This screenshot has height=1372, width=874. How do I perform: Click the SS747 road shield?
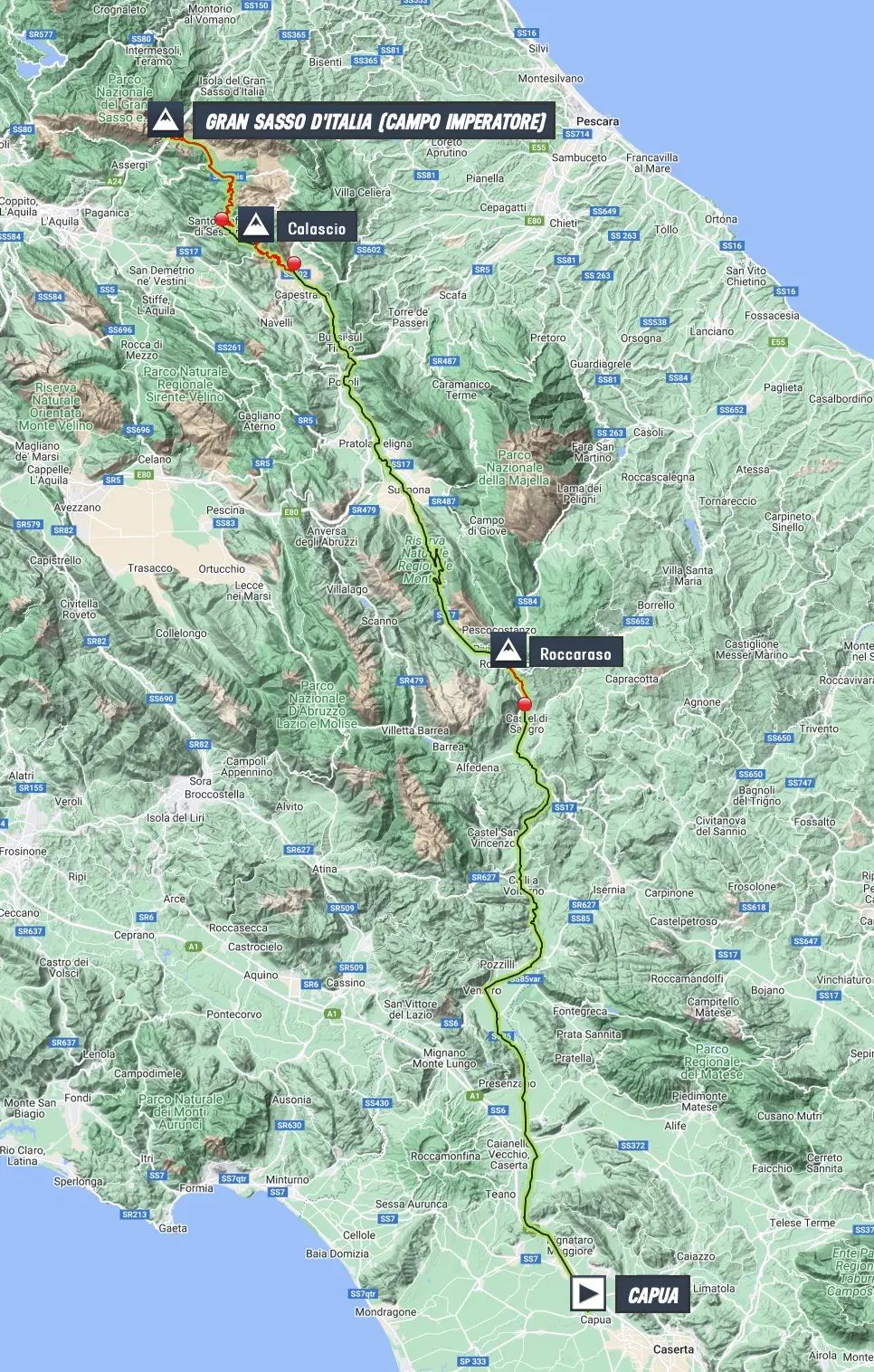click(x=800, y=783)
